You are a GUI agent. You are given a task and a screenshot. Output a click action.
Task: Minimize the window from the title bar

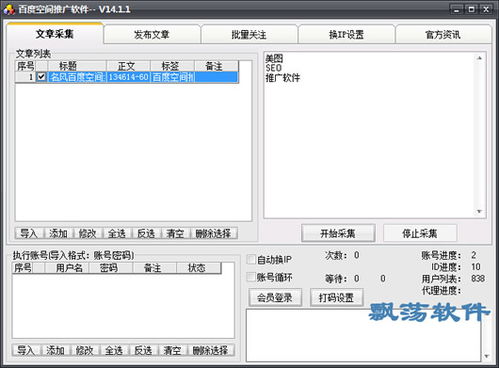[x=457, y=9]
